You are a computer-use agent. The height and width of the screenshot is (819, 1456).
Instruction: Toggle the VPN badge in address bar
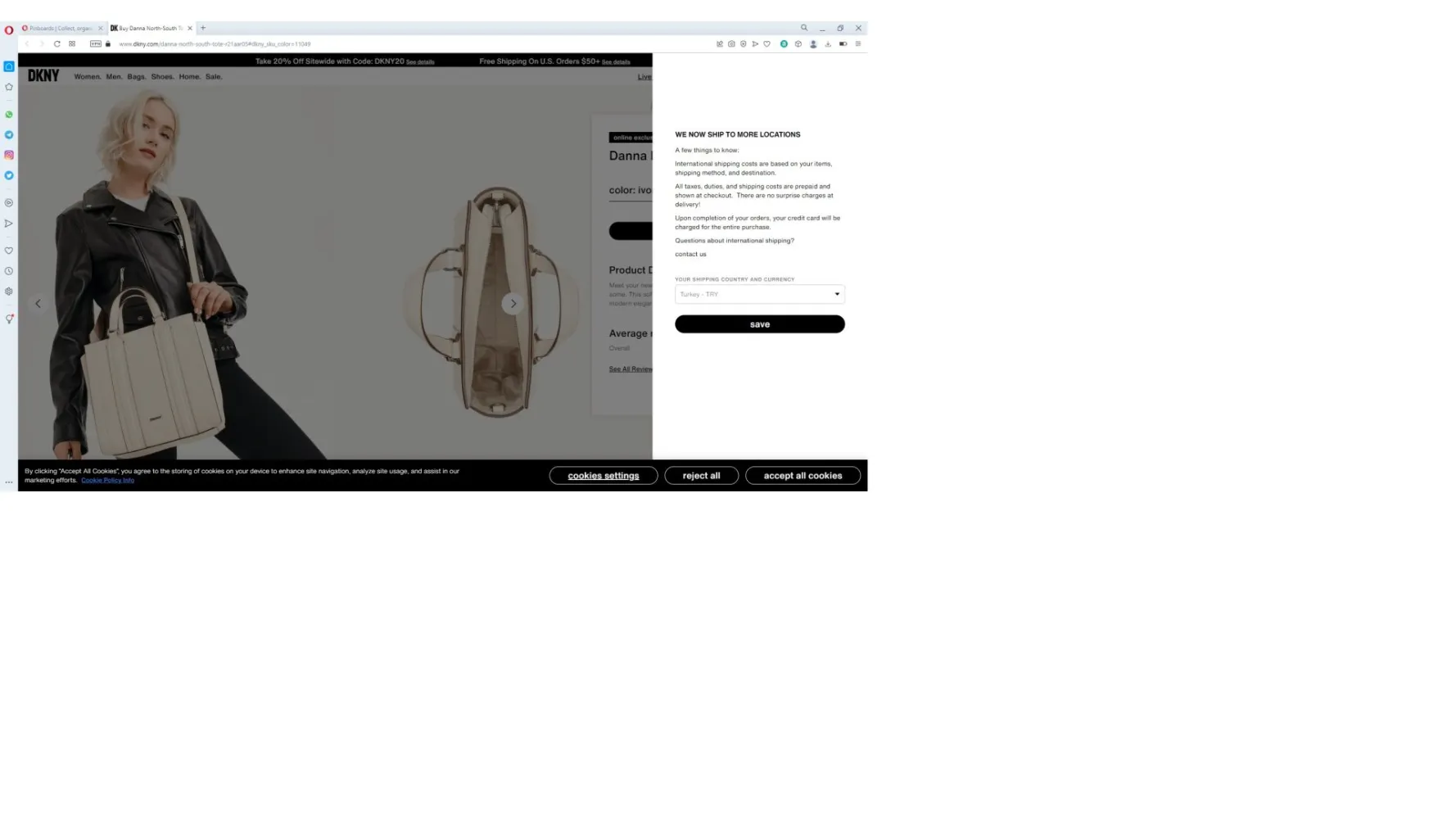96,44
